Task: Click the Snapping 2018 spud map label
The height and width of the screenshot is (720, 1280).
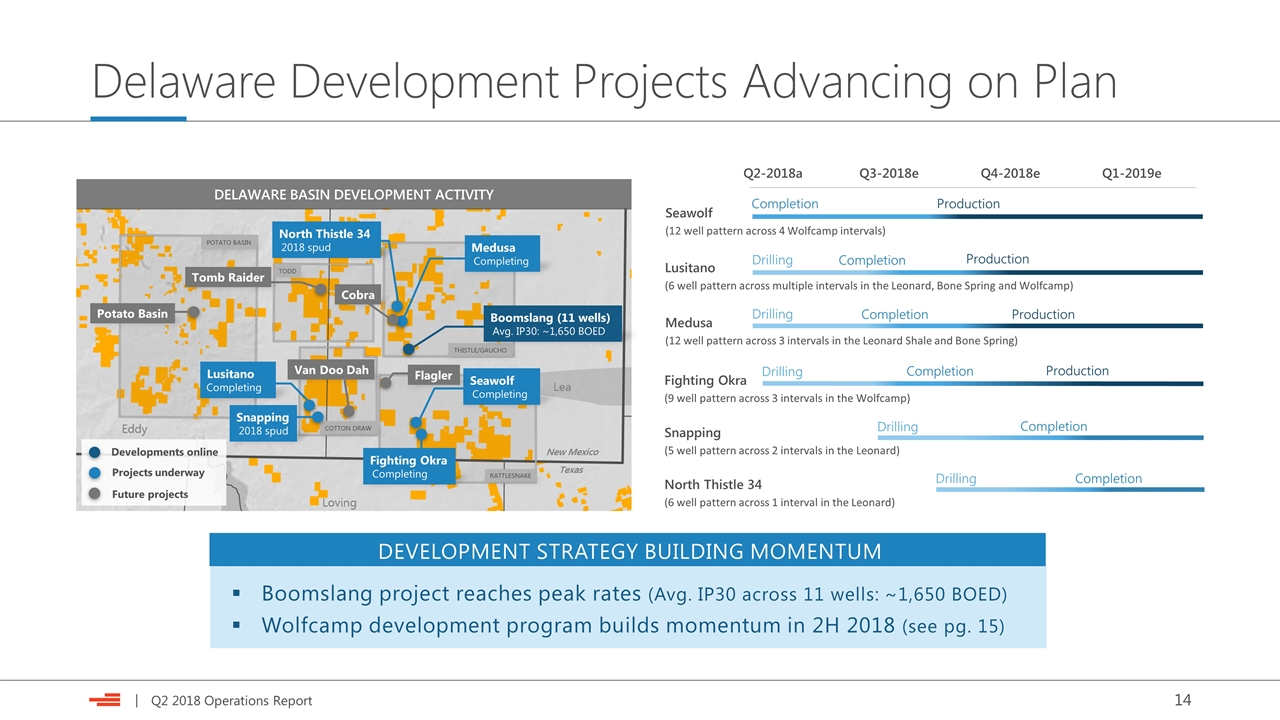Action: 263,424
